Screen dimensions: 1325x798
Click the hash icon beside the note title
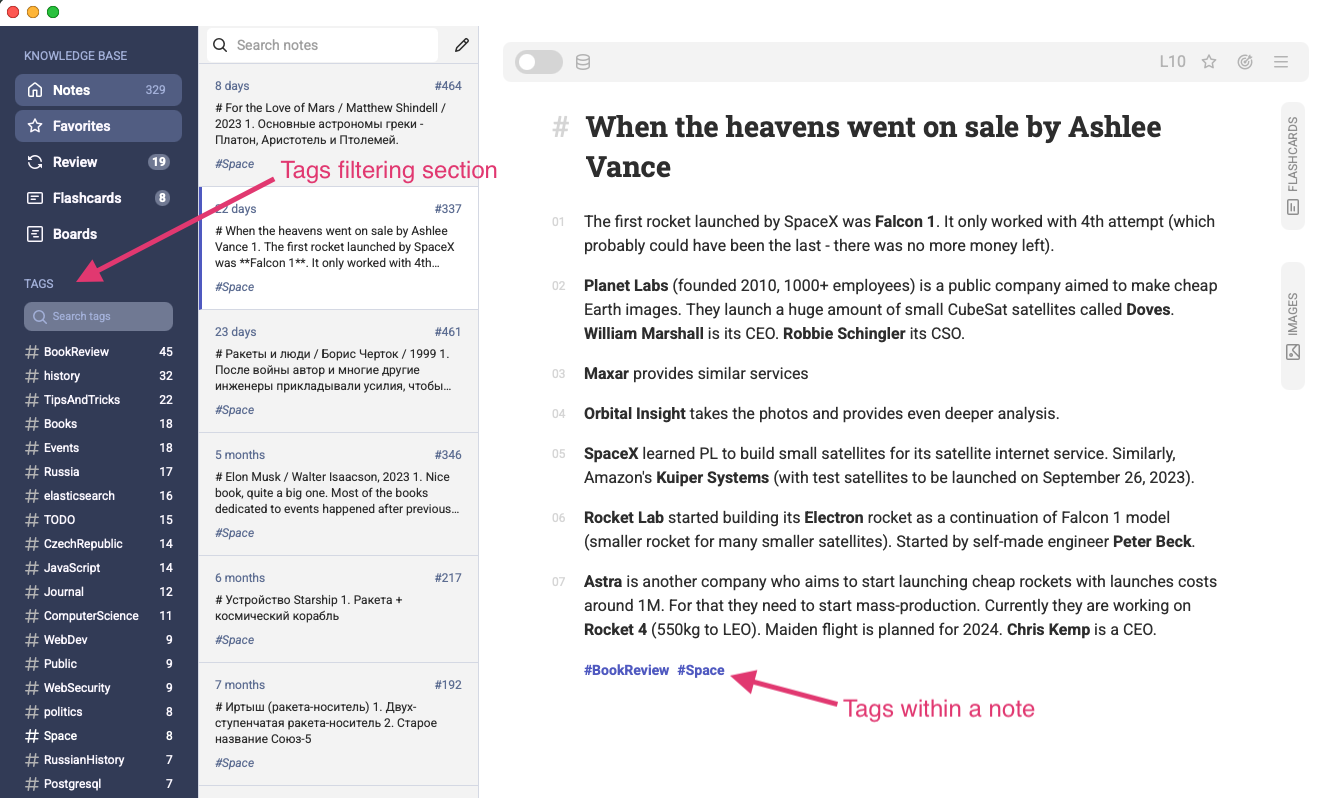pyautogui.click(x=559, y=126)
